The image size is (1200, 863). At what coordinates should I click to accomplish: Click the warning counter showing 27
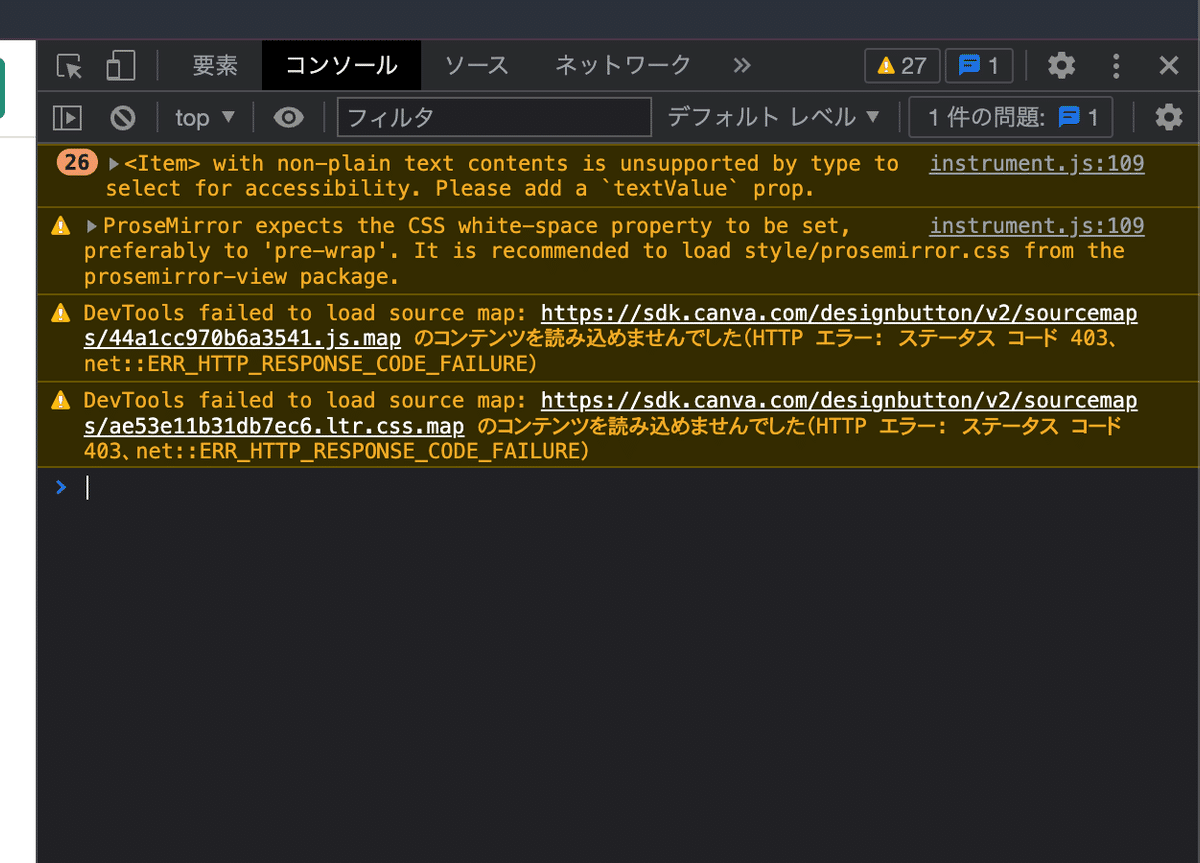(x=901, y=65)
